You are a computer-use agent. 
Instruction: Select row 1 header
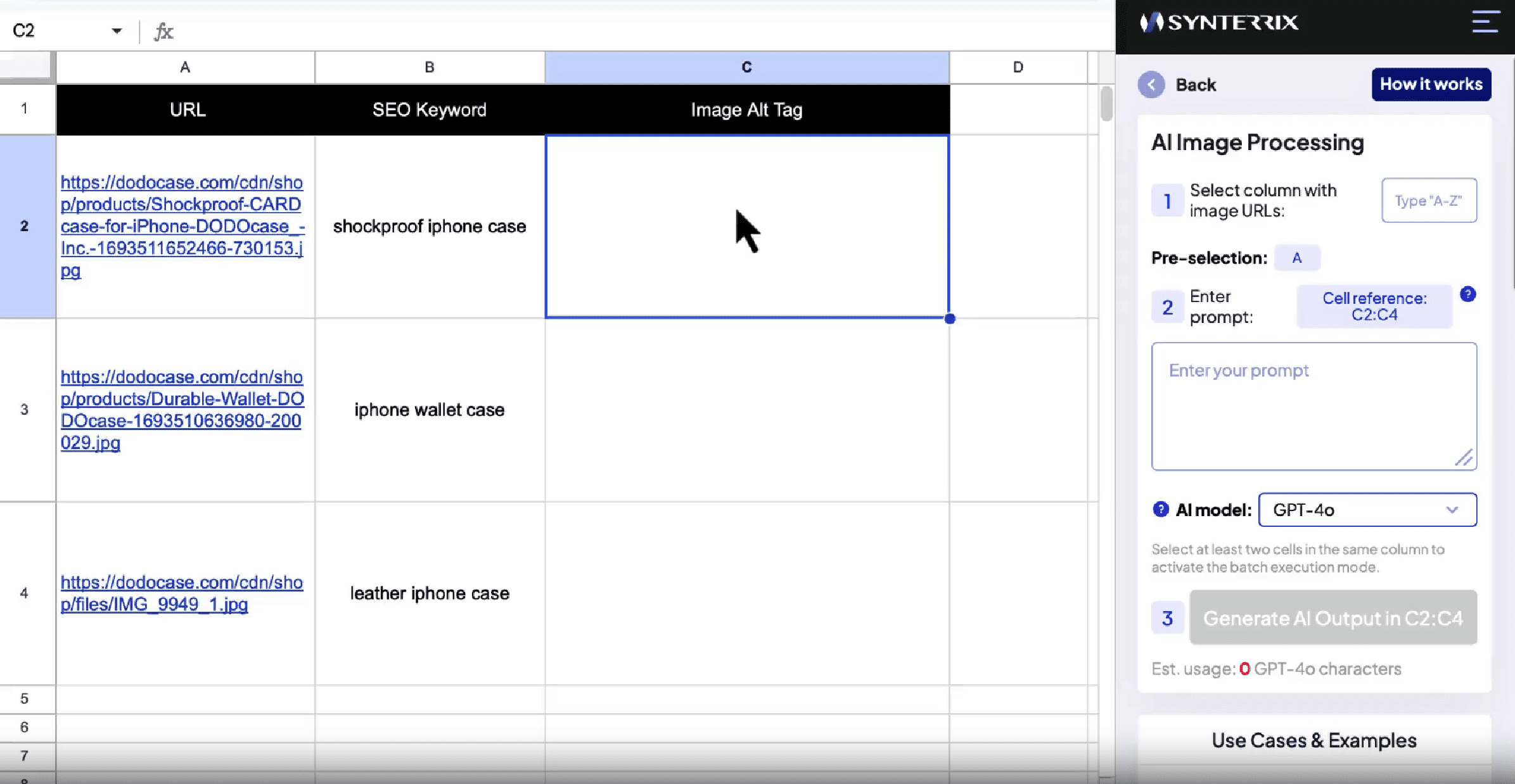coord(24,109)
